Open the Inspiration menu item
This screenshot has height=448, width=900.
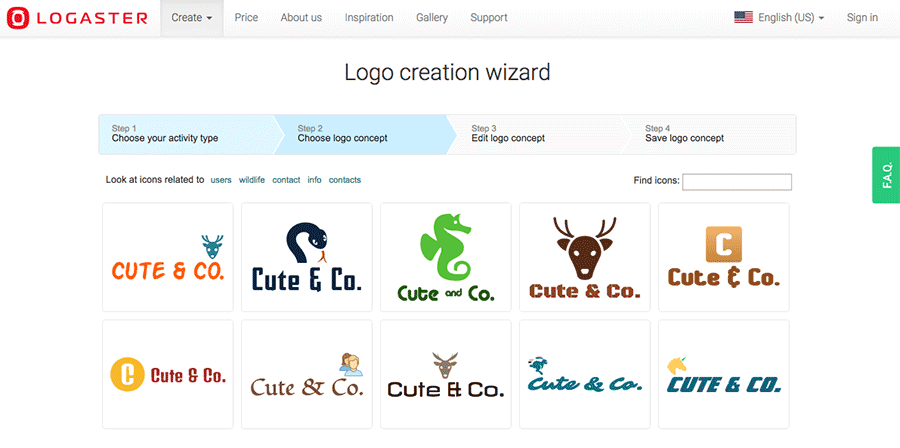click(x=369, y=18)
